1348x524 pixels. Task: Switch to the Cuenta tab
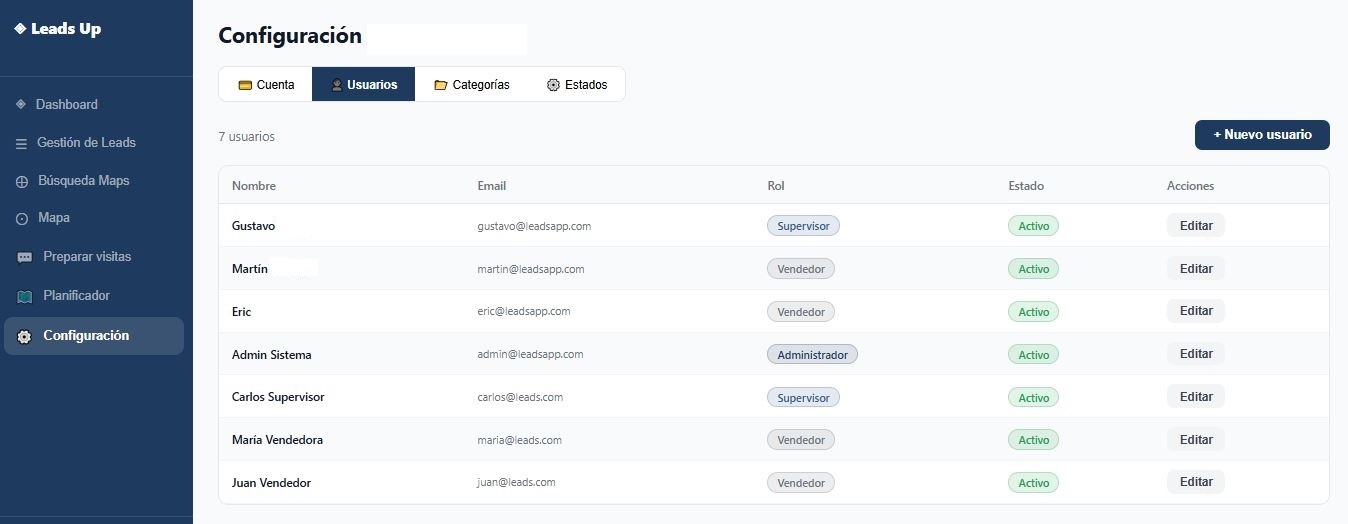[266, 85]
